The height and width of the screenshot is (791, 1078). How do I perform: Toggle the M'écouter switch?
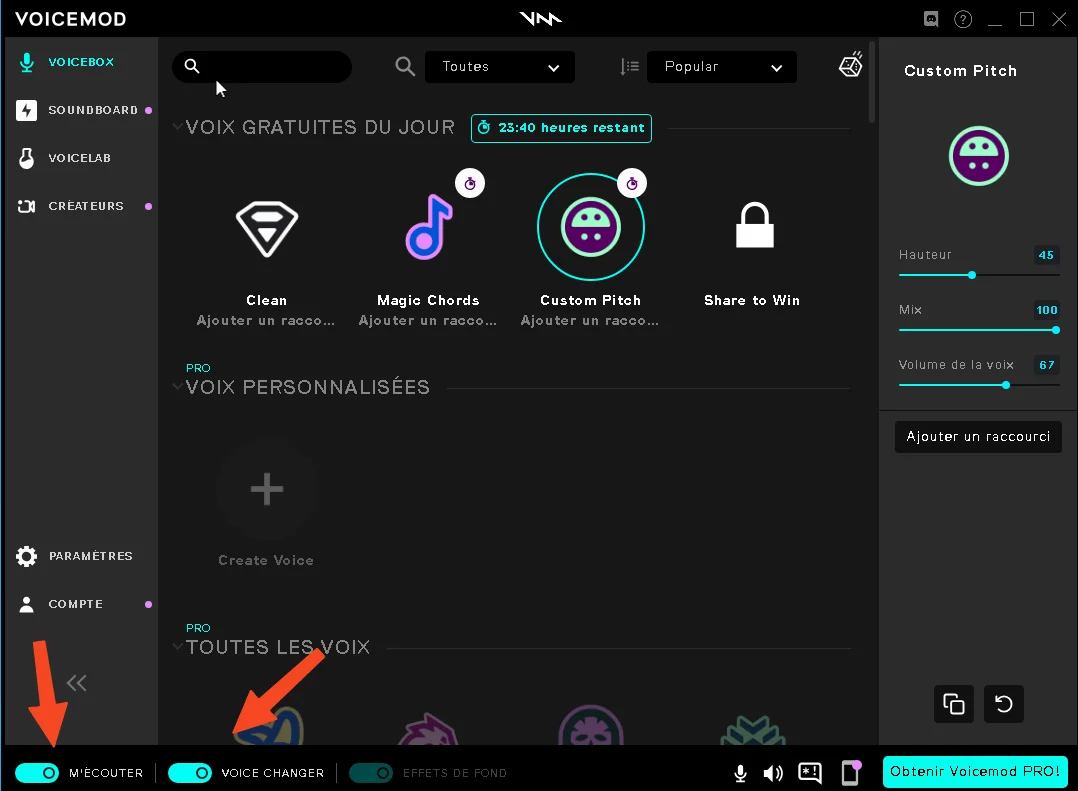click(37, 773)
